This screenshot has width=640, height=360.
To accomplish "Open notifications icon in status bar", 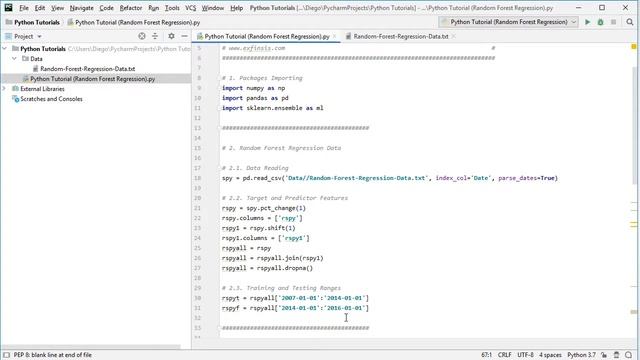I will 629,355.
